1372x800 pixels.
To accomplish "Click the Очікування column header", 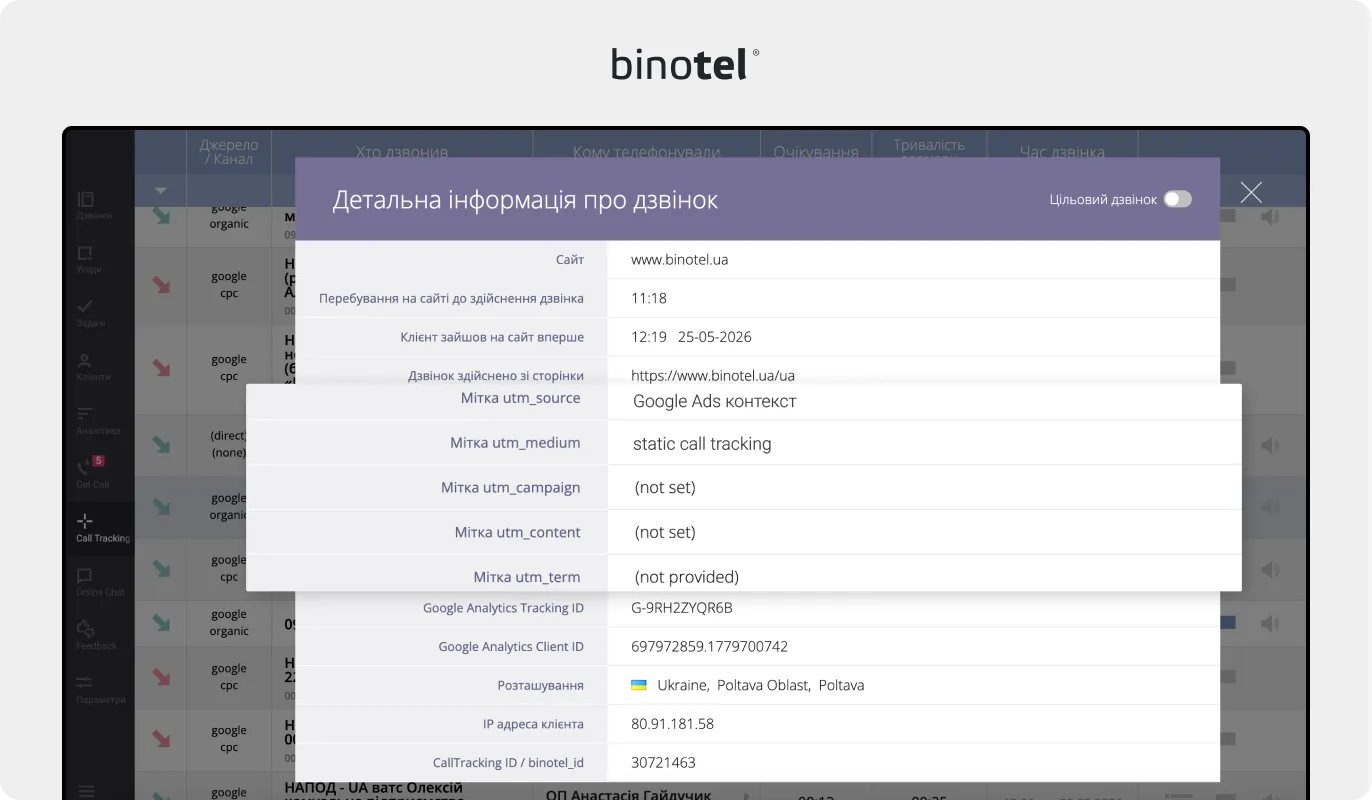I will [816, 152].
